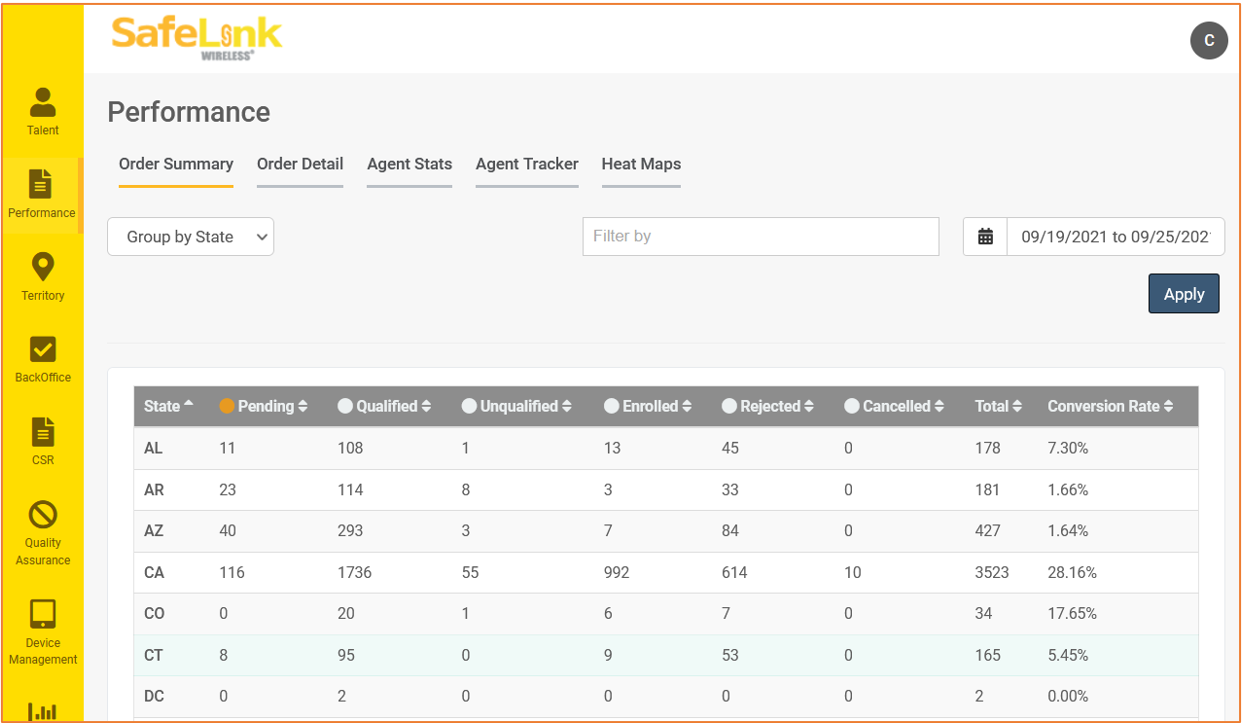Sort table by Total column arrows
Screen dimensions: 1242x723
(1017, 406)
